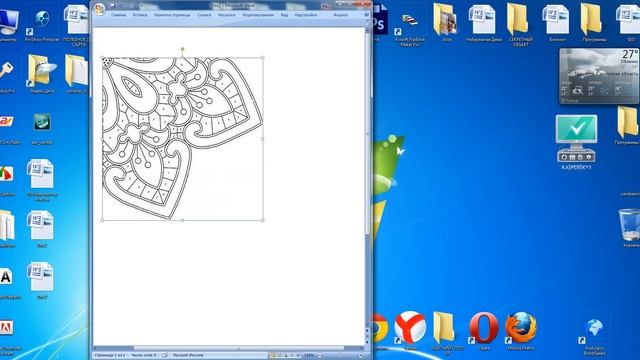Select the lace pattern picture
This screenshot has height=360, width=640.
click(182, 139)
